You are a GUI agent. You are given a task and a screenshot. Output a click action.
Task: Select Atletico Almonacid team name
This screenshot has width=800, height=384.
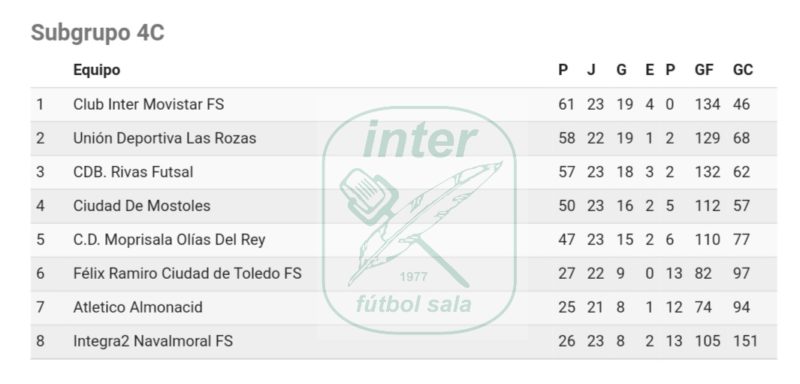point(138,307)
